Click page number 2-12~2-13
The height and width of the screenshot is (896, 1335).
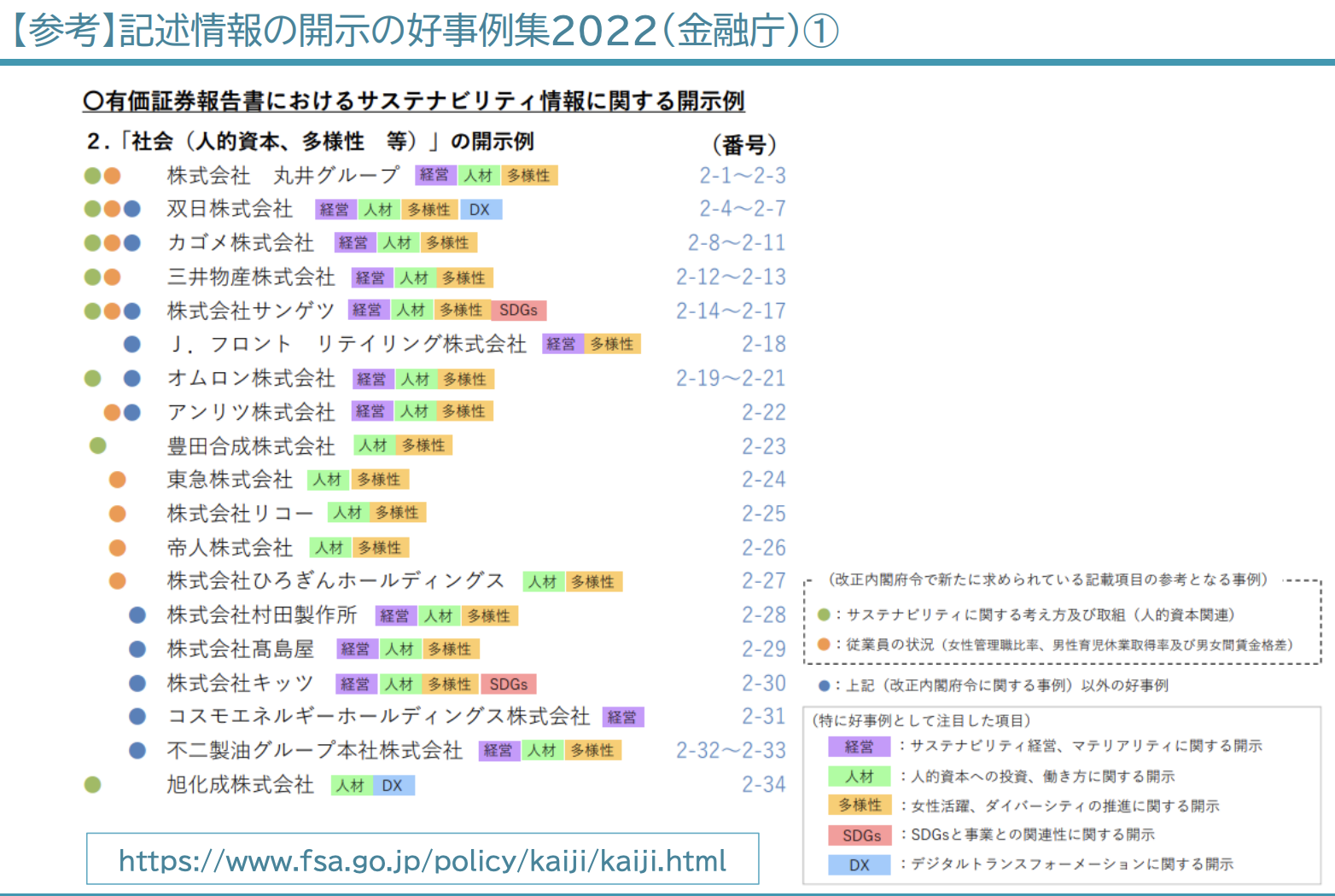[x=731, y=276]
